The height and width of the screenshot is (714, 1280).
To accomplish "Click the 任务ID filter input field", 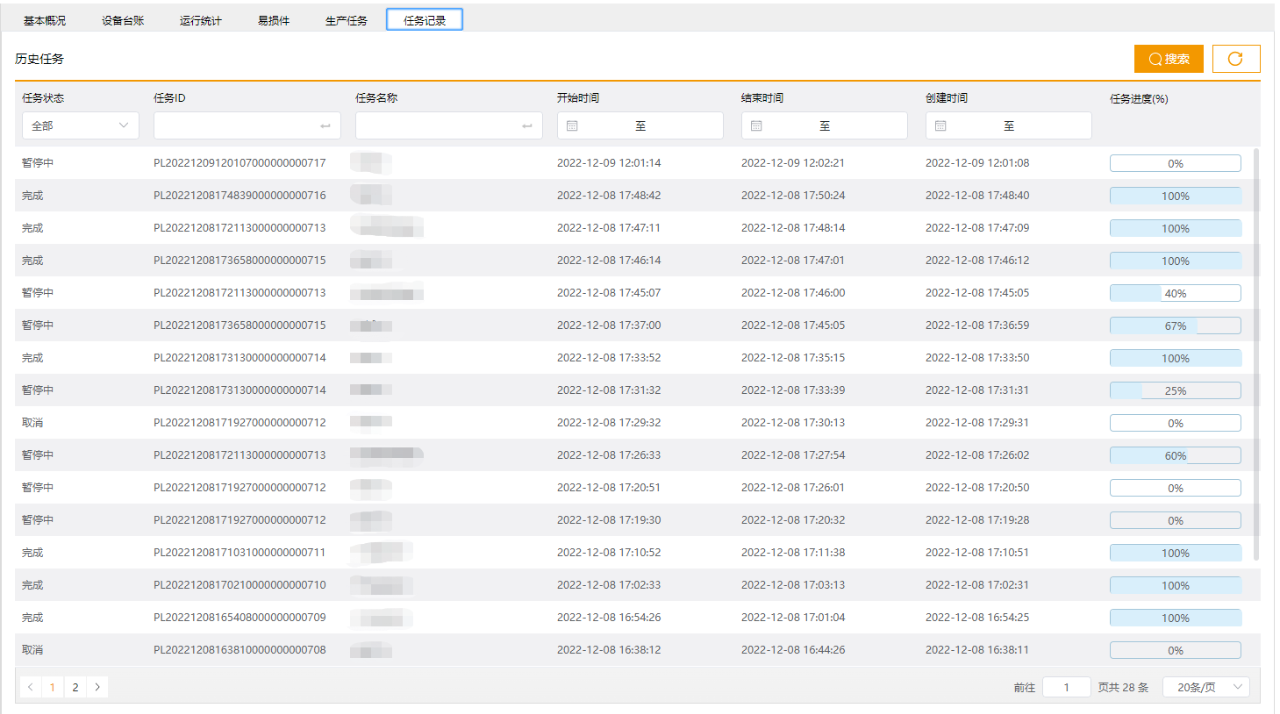I will click(x=235, y=126).
